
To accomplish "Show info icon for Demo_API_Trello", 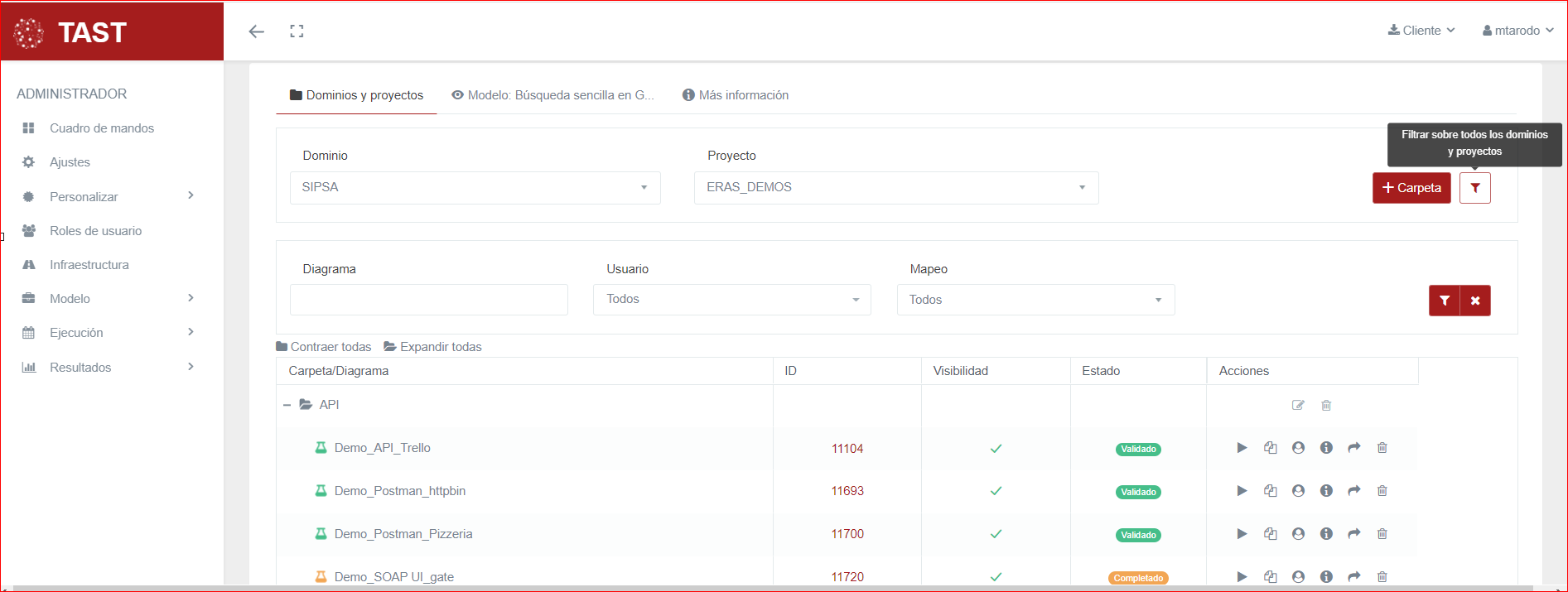I will tap(1326, 448).
